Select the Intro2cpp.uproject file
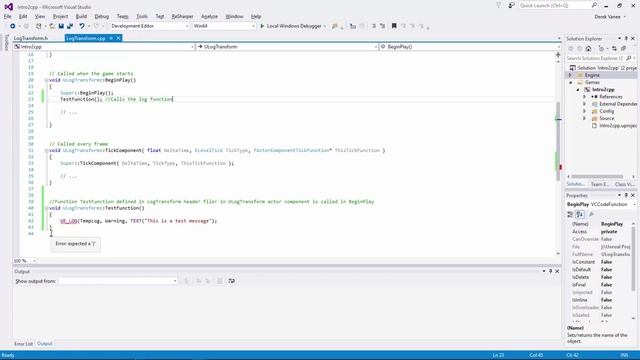 [618, 126]
